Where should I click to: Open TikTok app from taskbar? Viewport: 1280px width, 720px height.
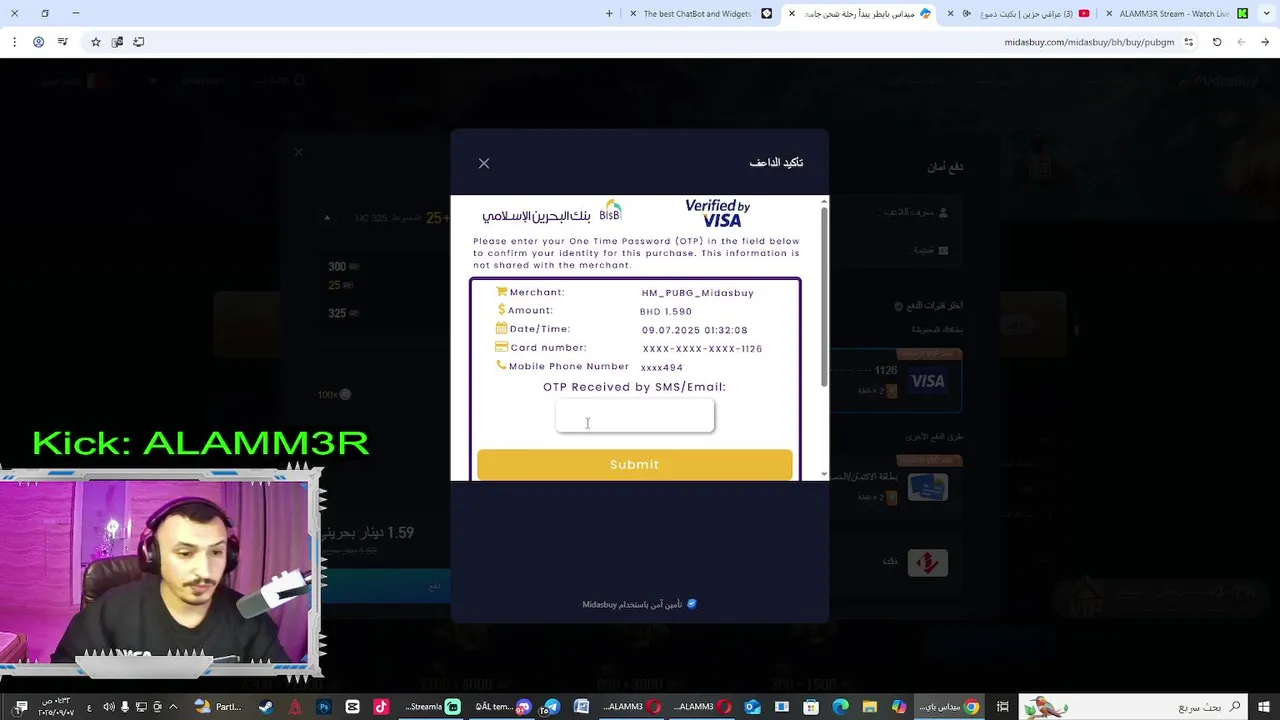pyautogui.click(x=381, y=707)
